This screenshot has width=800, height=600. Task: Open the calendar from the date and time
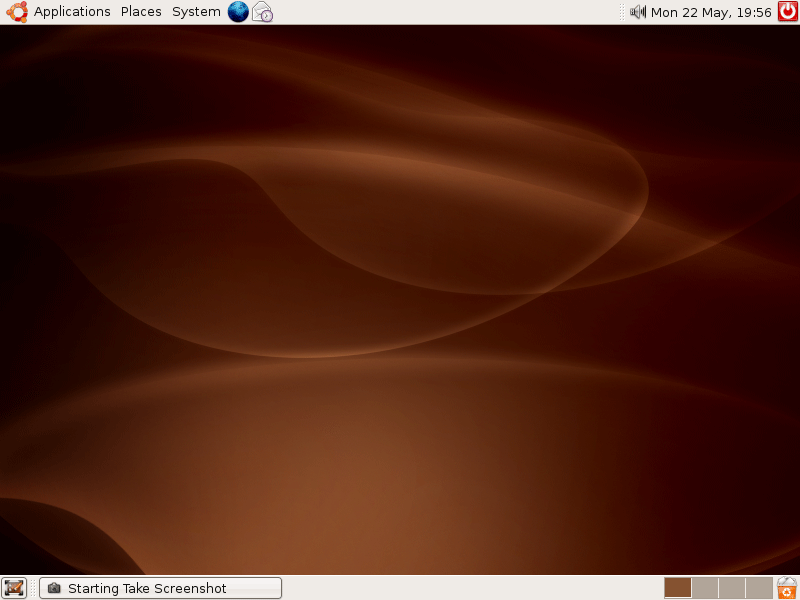[x=711, y=12]
